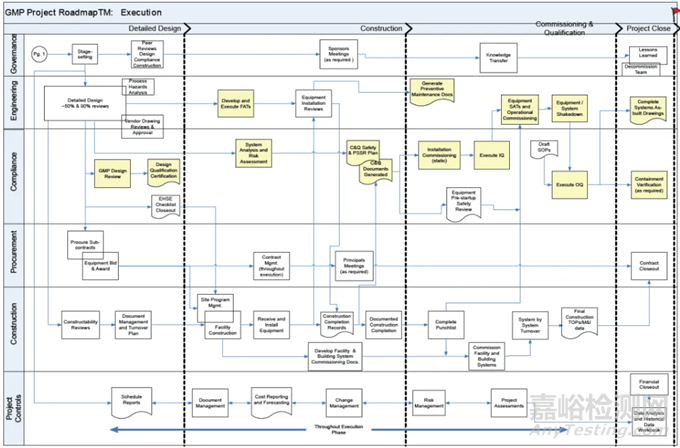Click Develop and Execute FATs box
The height and width of the screenshot is (448, 680).
coord(245,102)
